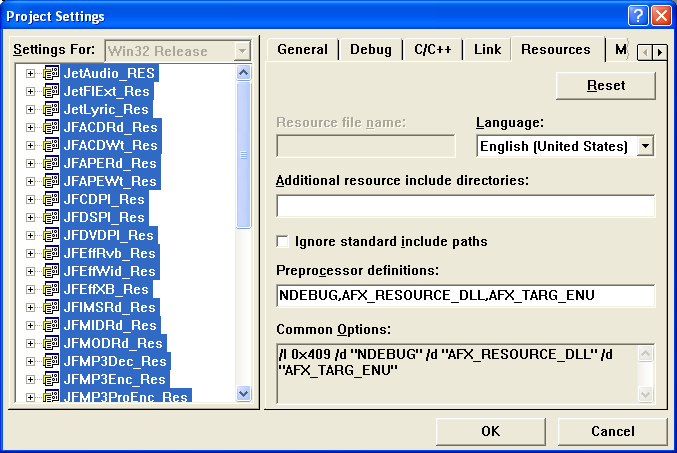The height and width of the screenshot is (453, 677).
Task: Click the JFIMSRd_Res project icon
Action: pos(51,307)
